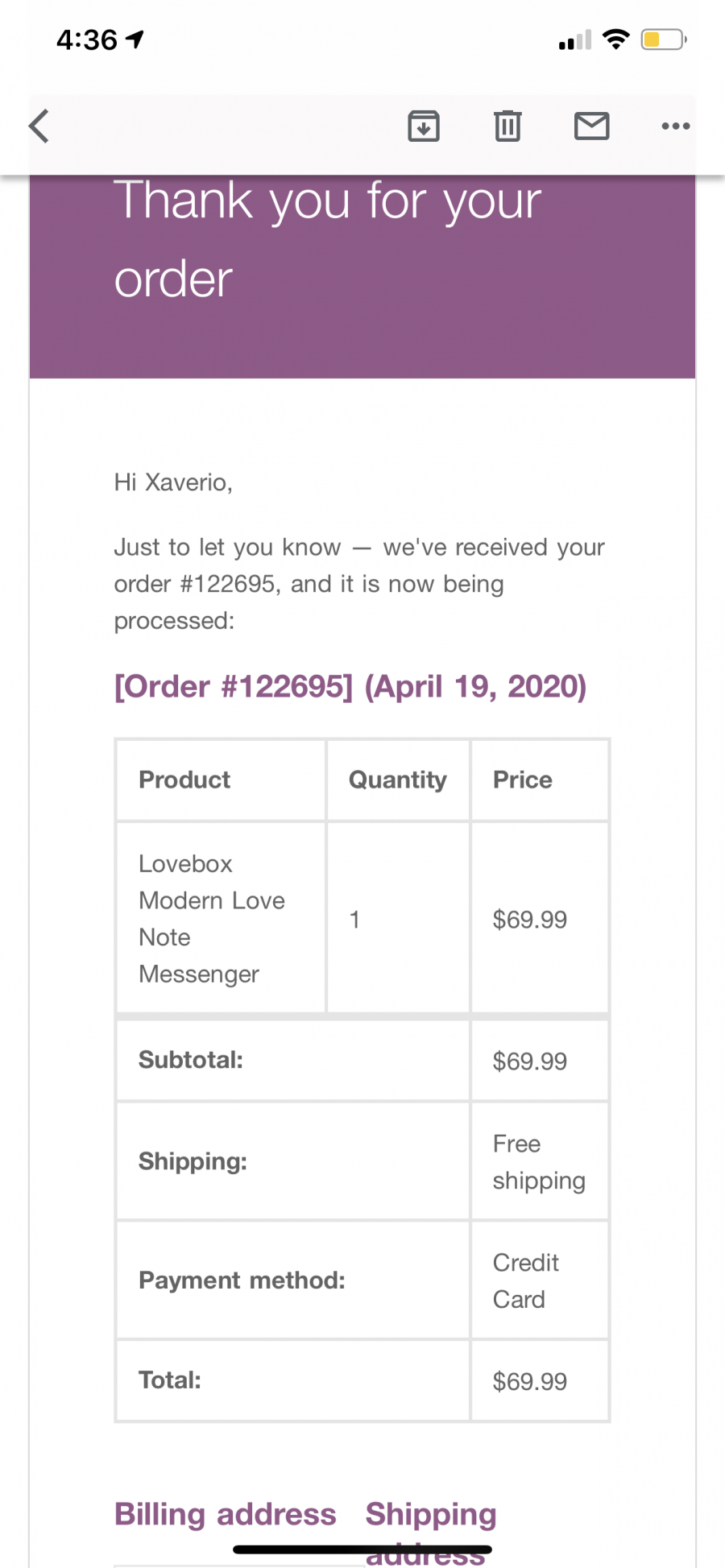Tap the cellular signal bars icon
The width and height of the screenshot is (725, 1568).
(x=575, y=40)
